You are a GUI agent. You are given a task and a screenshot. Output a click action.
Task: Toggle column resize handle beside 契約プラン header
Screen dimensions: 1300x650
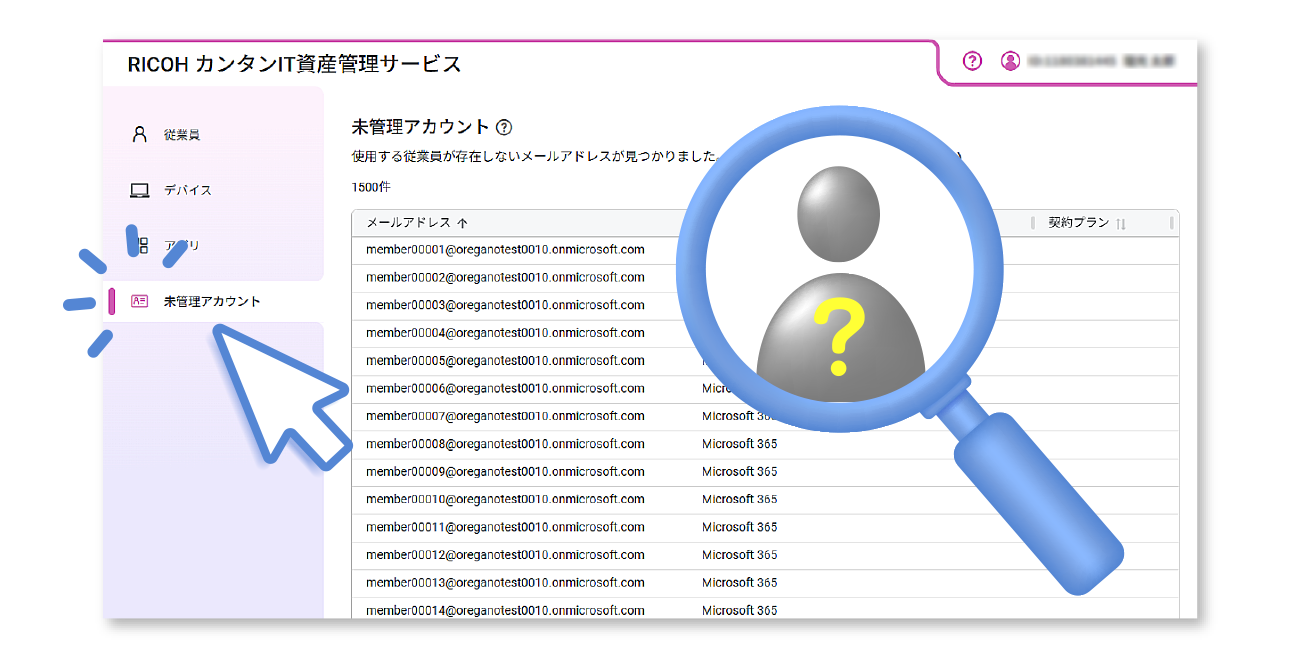(1170, 223)
